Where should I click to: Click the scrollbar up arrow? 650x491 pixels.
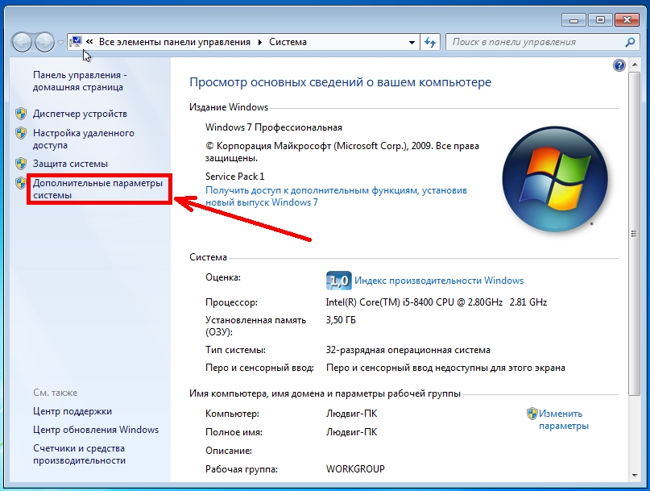pos(634,65)
